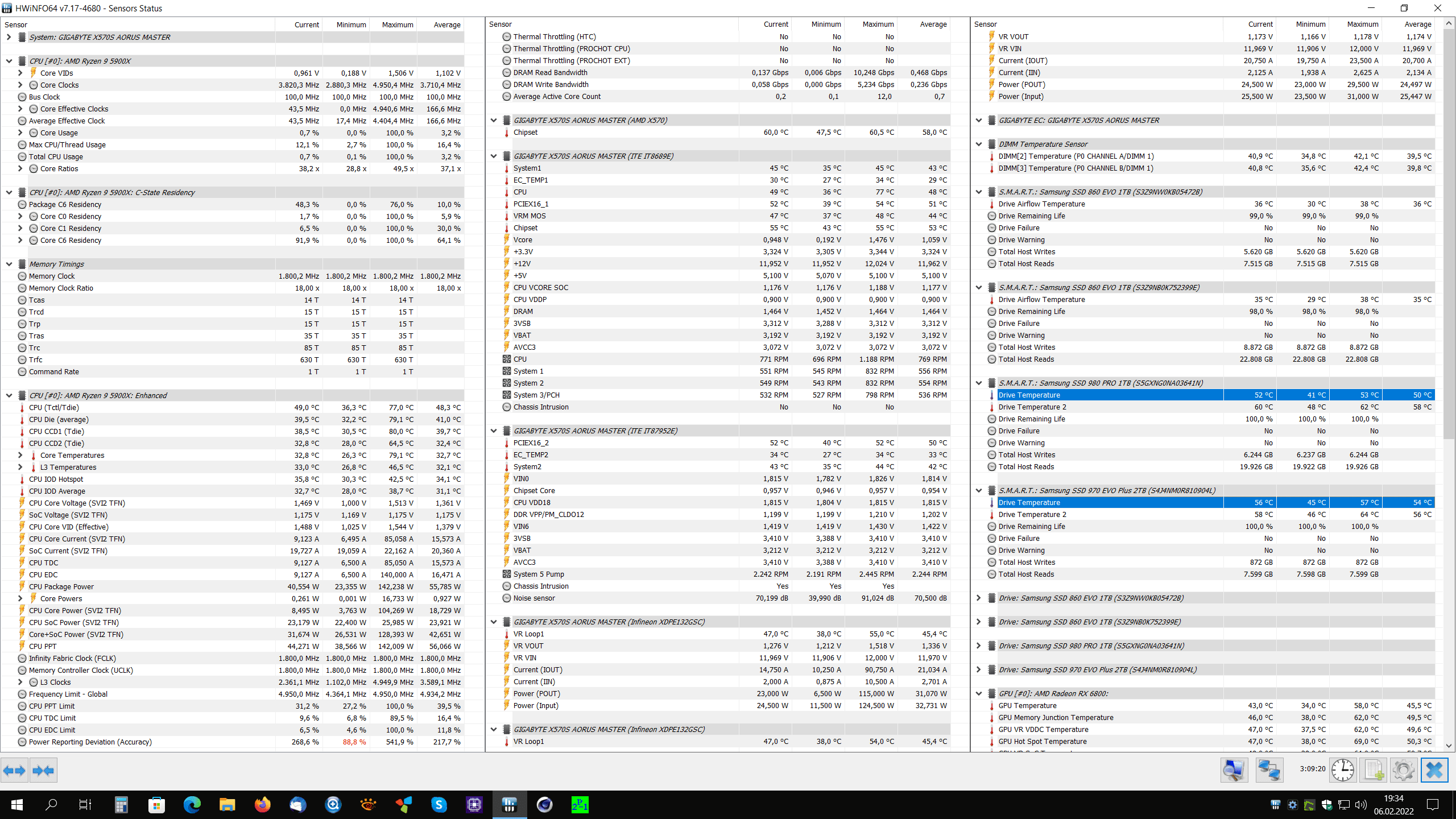Viewport: 1456px width, 819px height.
Task: Click the network computers sharing icon
Action: pyautogui.click(x=1269, y=771)
